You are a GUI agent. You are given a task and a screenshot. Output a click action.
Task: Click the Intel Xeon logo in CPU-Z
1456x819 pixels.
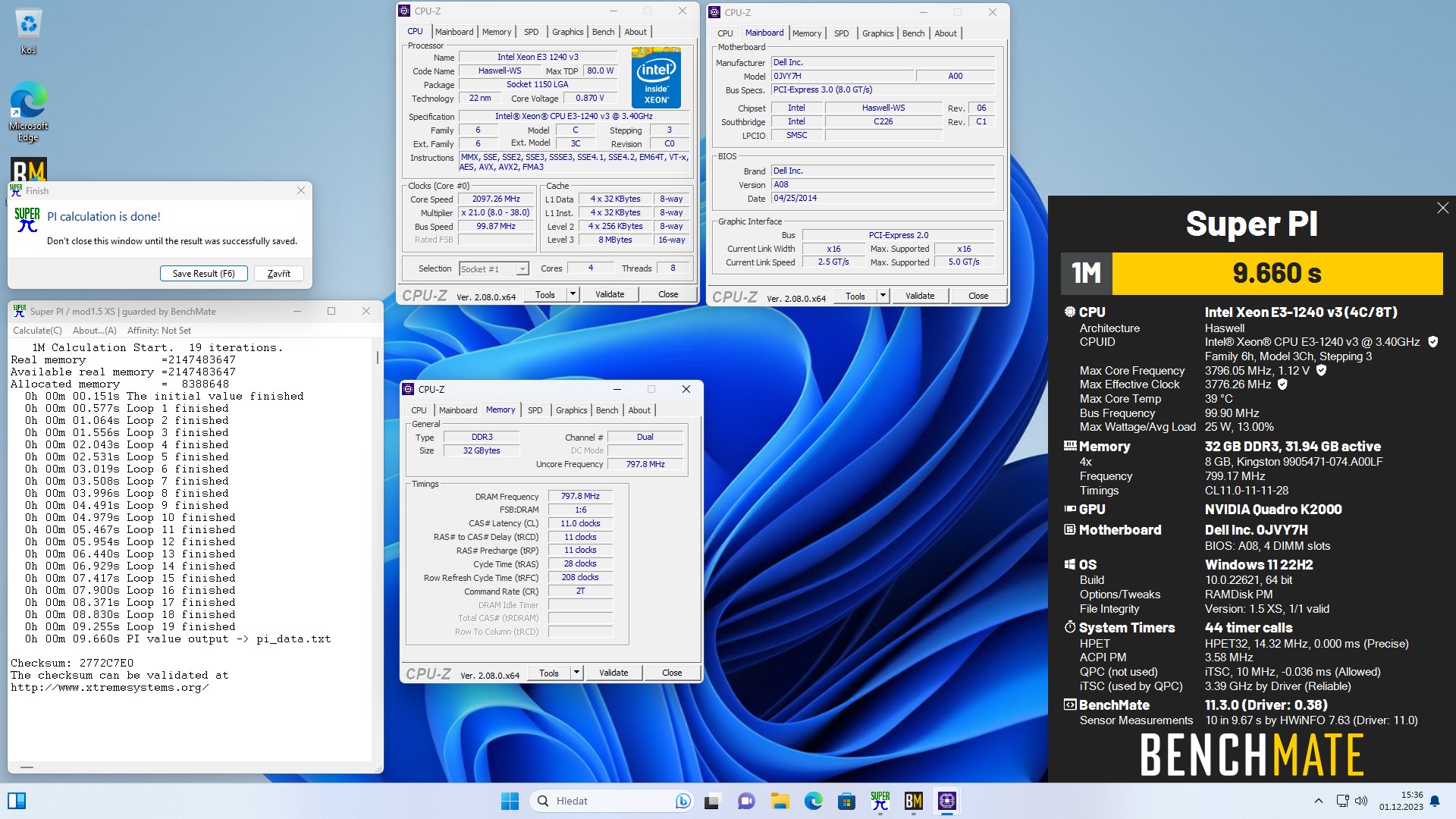tap(656, 78)
